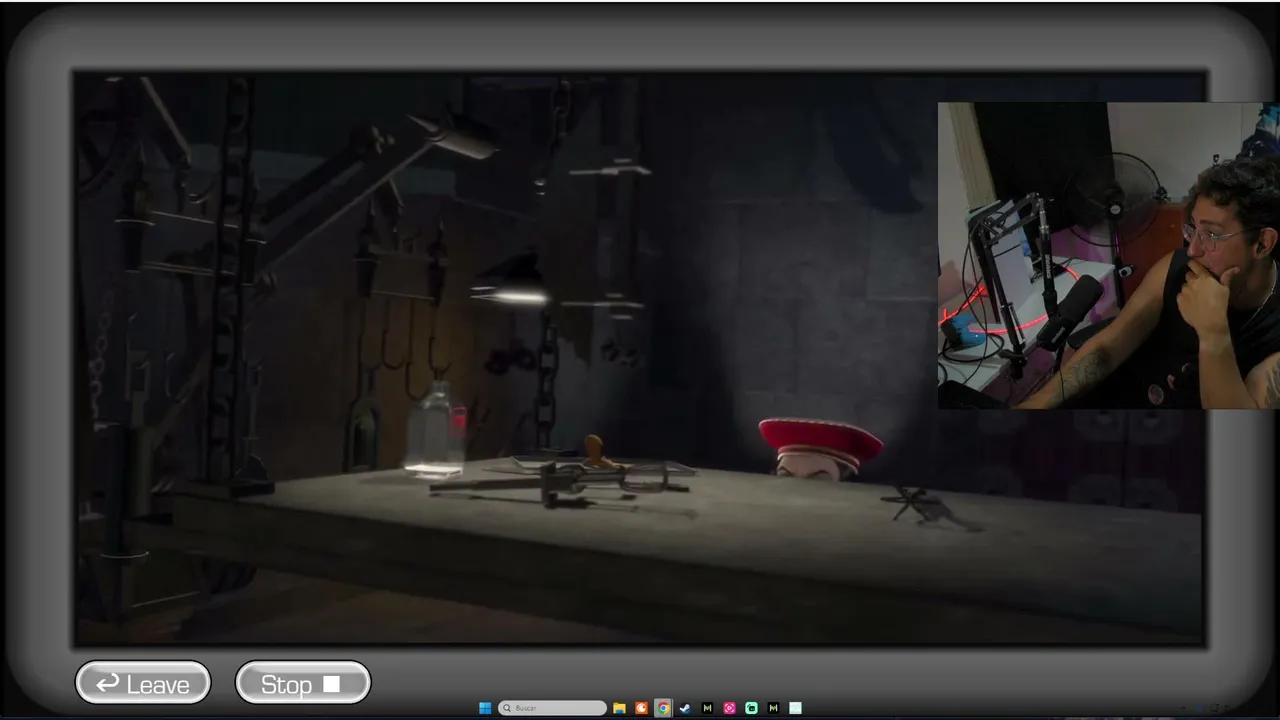This screenshot has width=1280, height=720.
Task: Open the pink video app taskbar icon
Action: pyautogui.click(x=729, y=708)
